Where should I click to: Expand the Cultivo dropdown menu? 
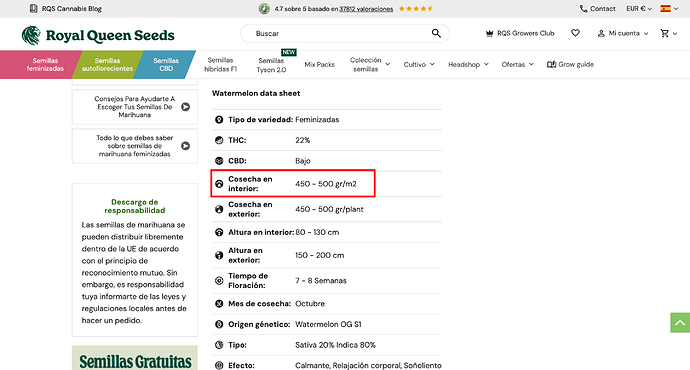pos(419,65)
